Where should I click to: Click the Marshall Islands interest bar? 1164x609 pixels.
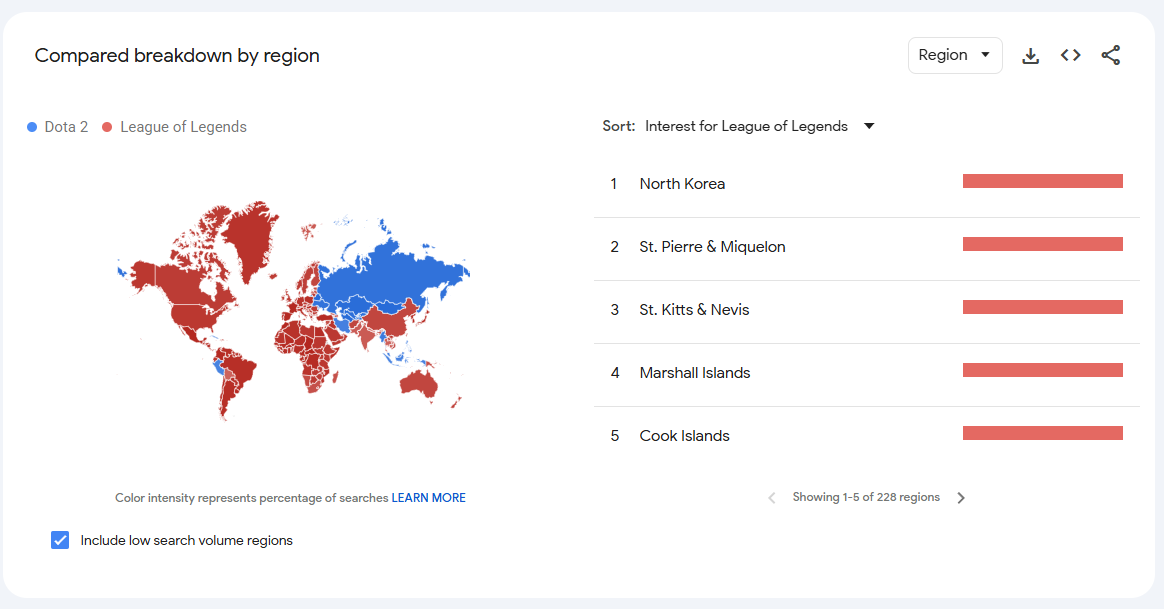click(1042, 370)
